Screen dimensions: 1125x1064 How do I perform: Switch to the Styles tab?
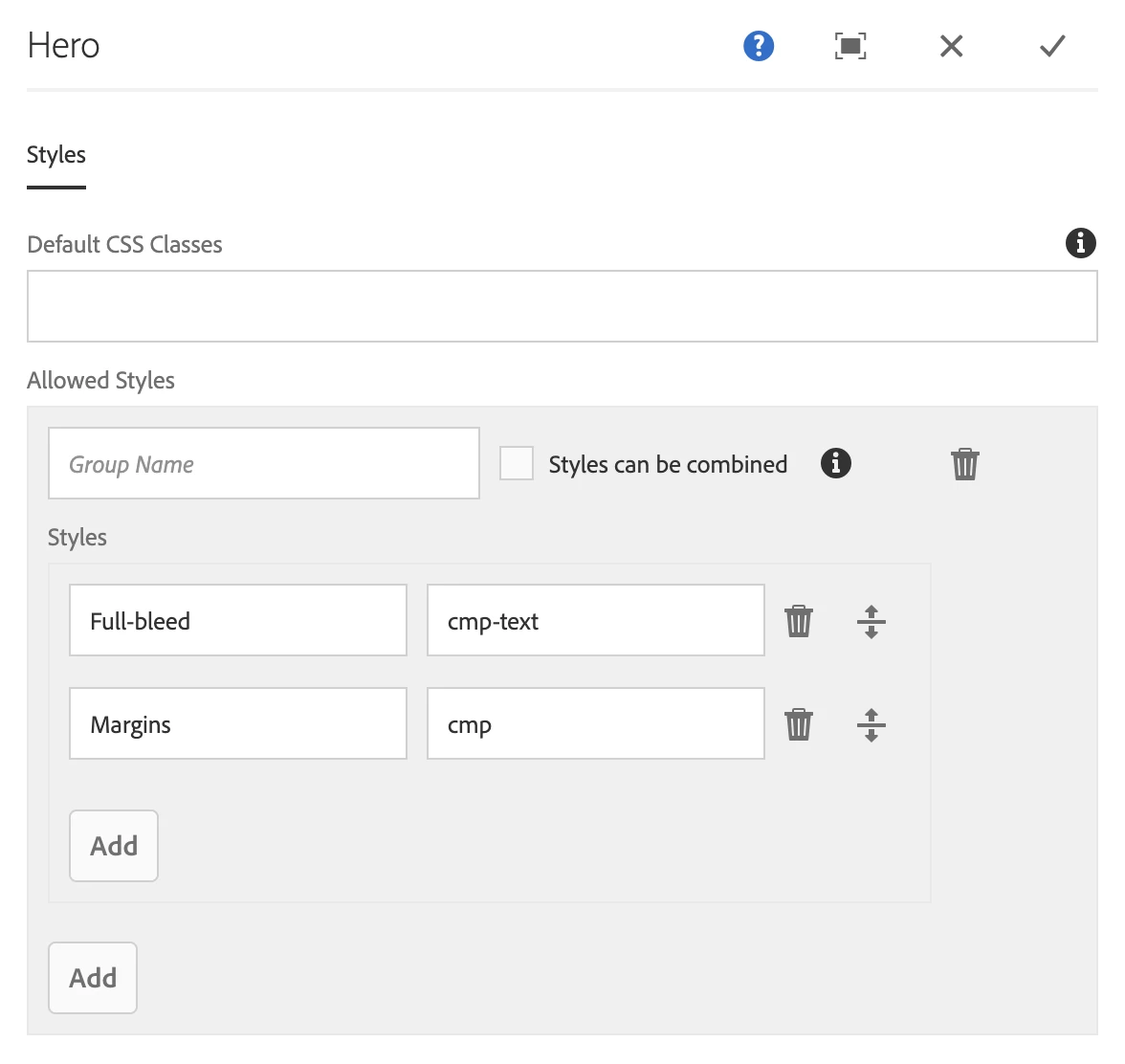(x=56, y=155)
